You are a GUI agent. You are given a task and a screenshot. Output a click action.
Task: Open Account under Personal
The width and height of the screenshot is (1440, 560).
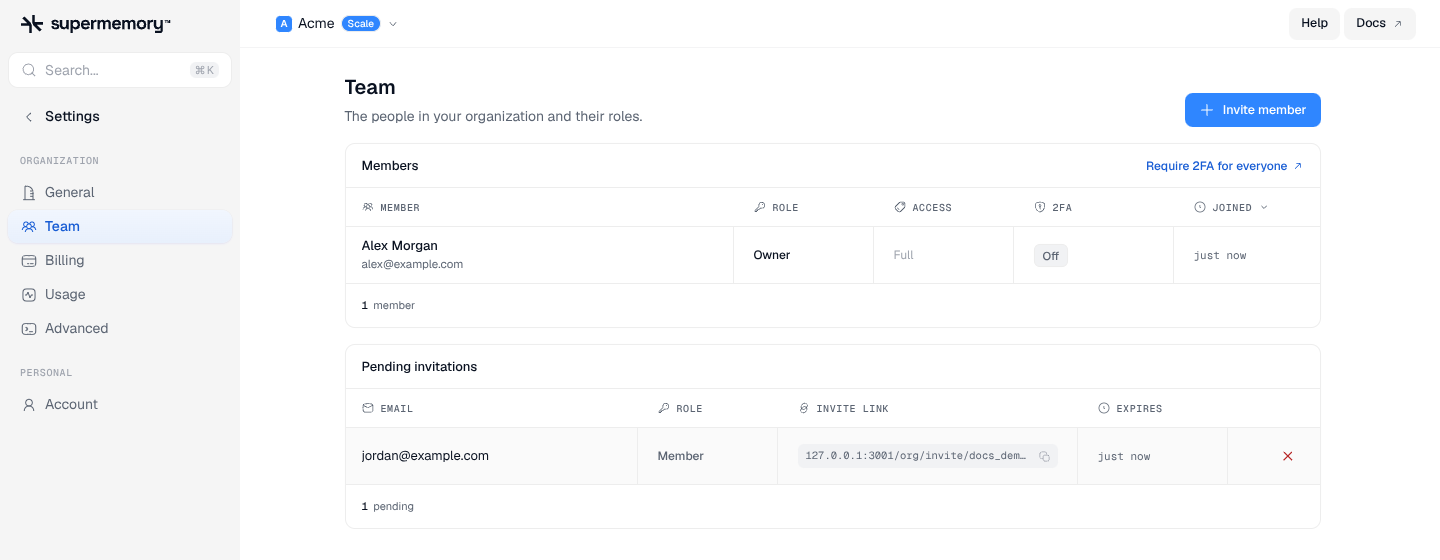[120, 404]
